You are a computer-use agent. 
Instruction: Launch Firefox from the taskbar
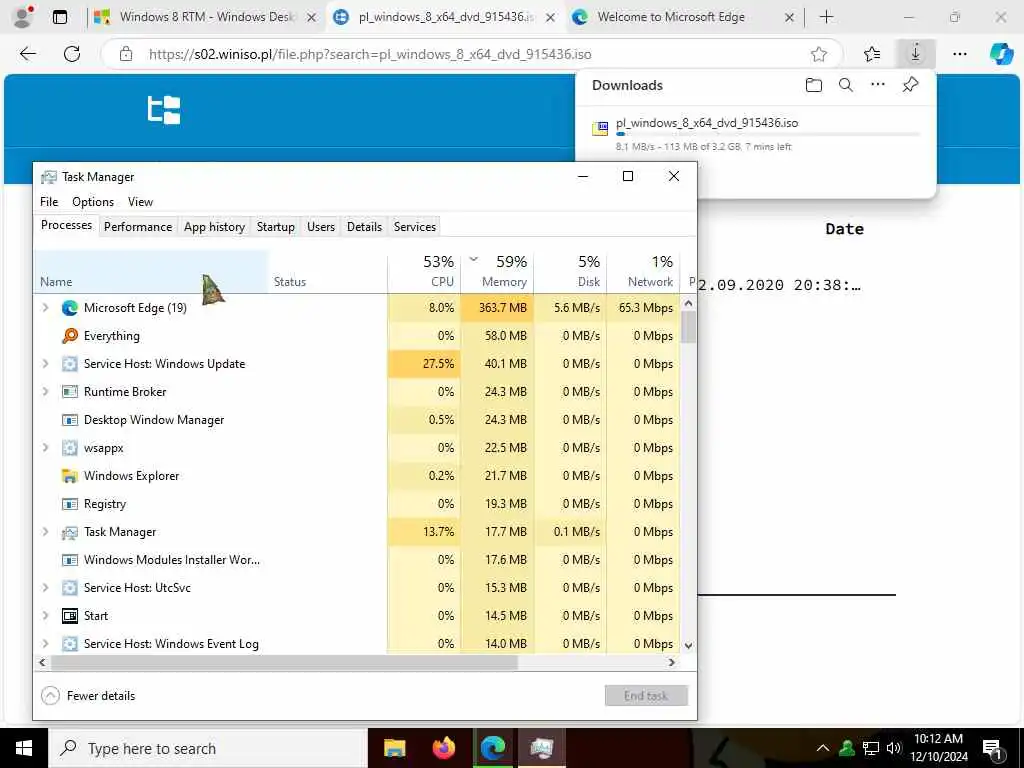444,748
